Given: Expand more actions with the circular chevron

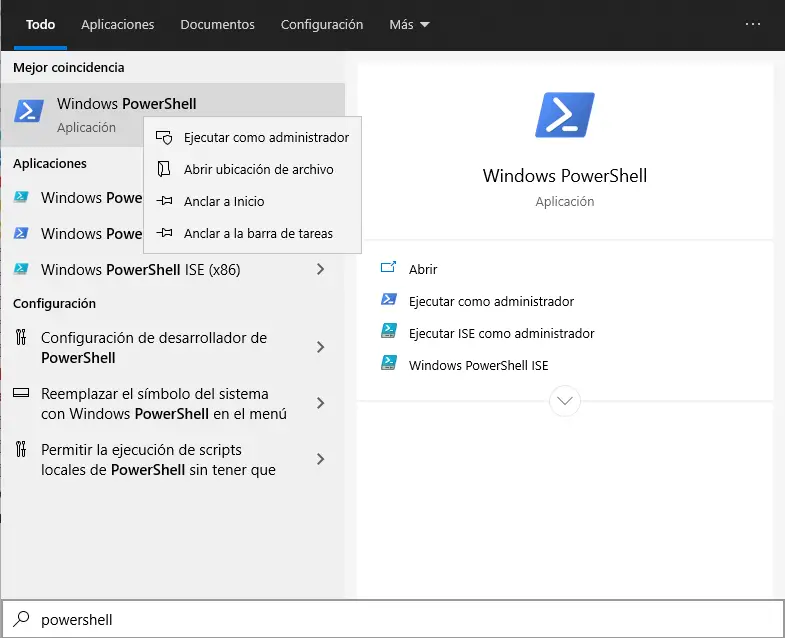Looking at the screenshot, I should click(565, 401).
